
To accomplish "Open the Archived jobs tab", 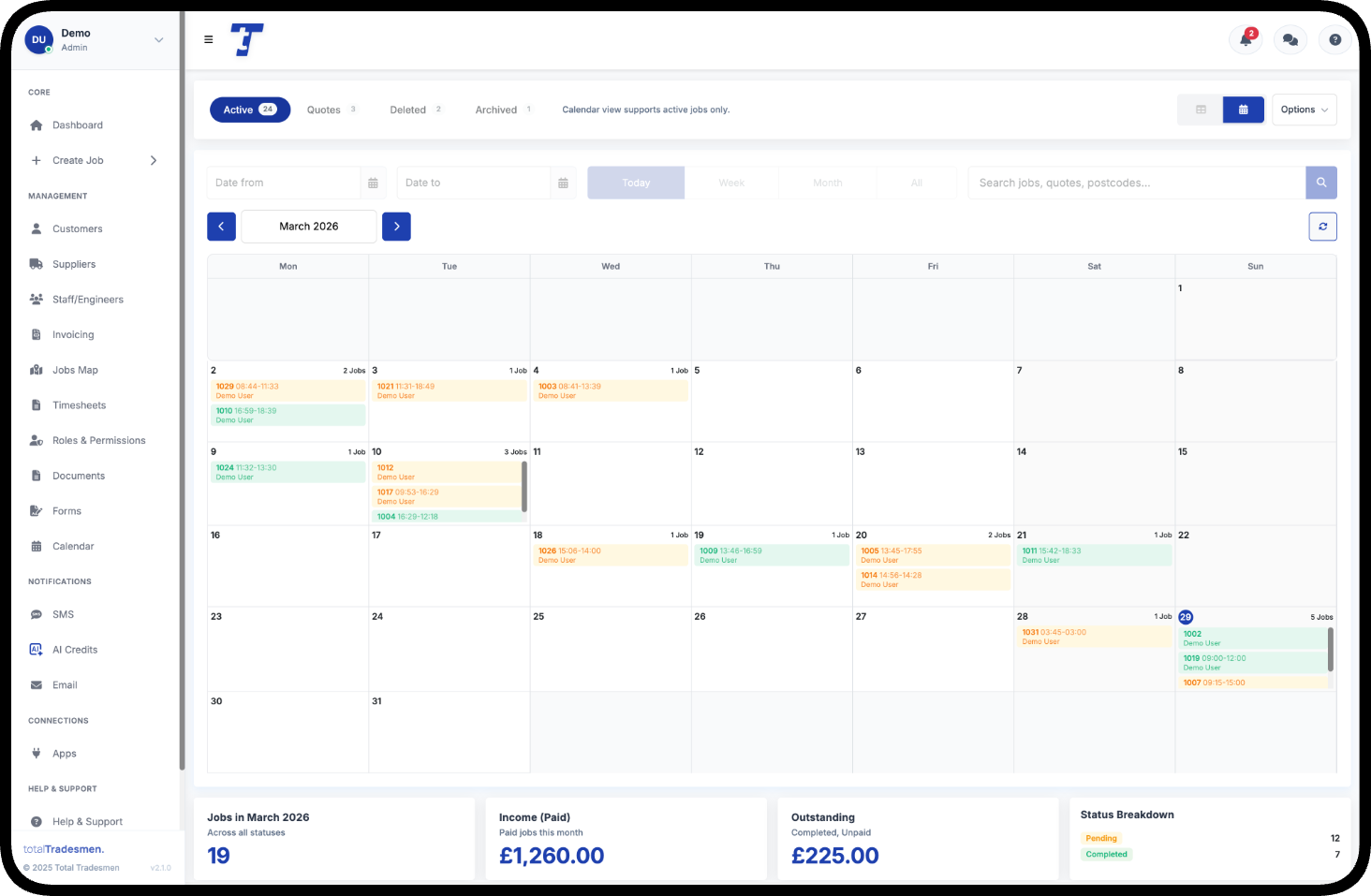I will point(496,110).
